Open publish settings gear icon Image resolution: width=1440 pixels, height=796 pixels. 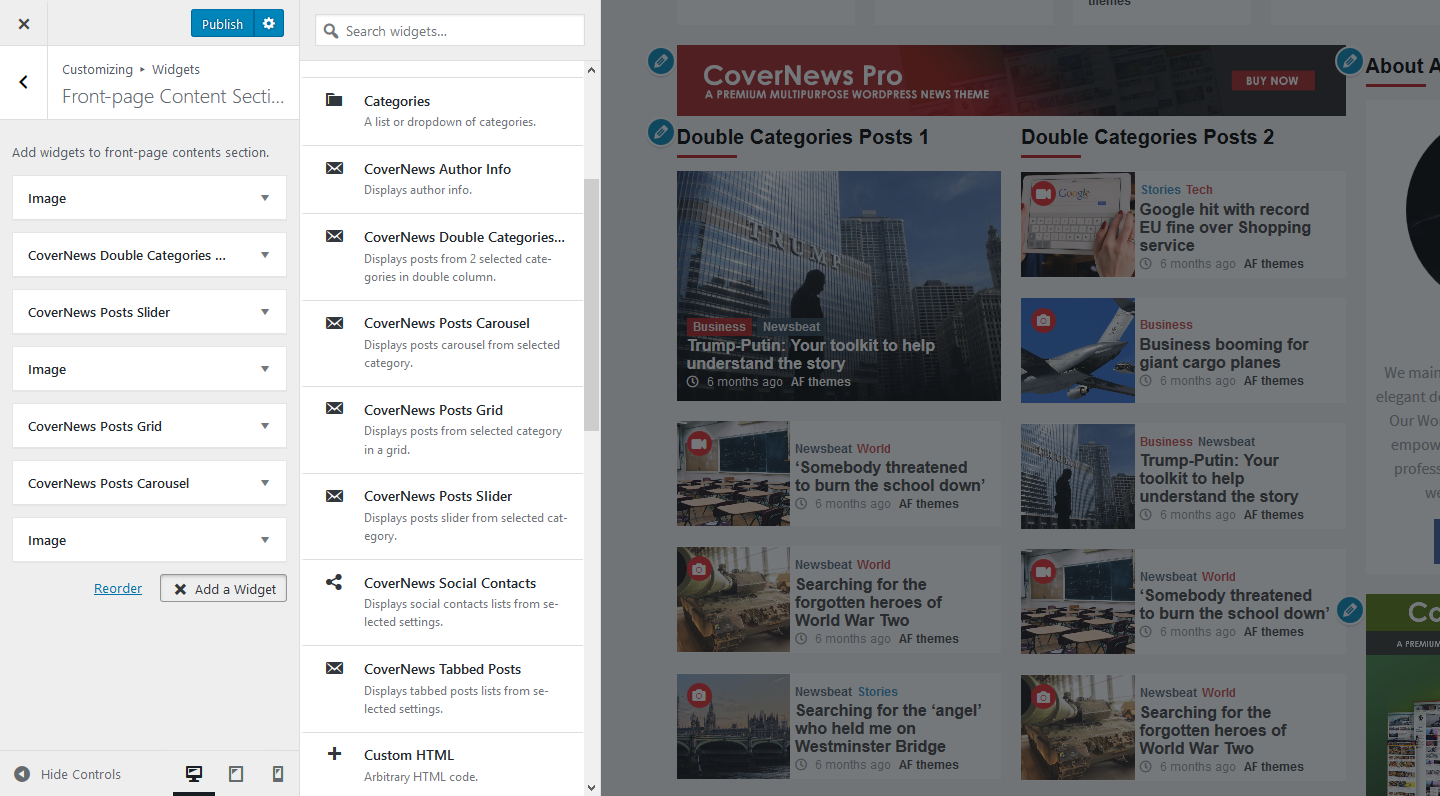pyautogui.click(x=269, y=23)
